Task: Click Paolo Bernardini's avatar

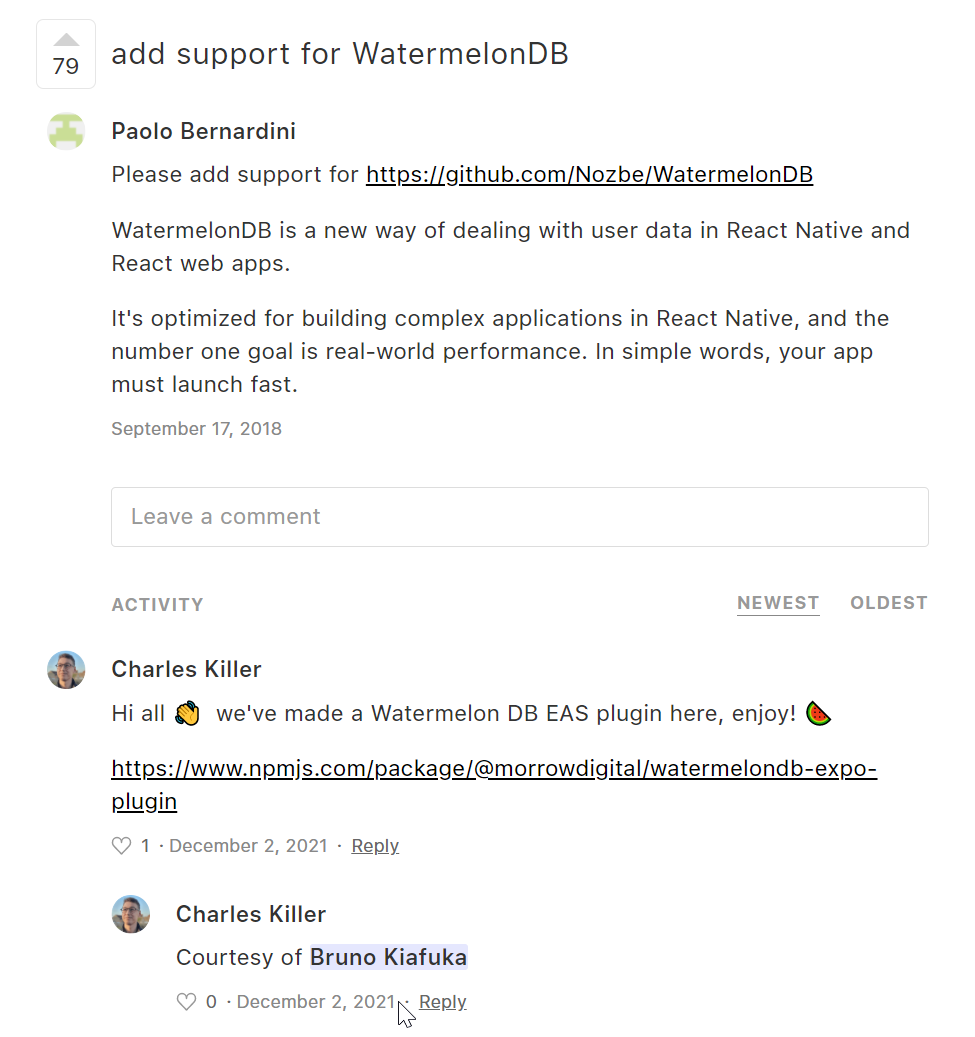Action: click(66, 131)
